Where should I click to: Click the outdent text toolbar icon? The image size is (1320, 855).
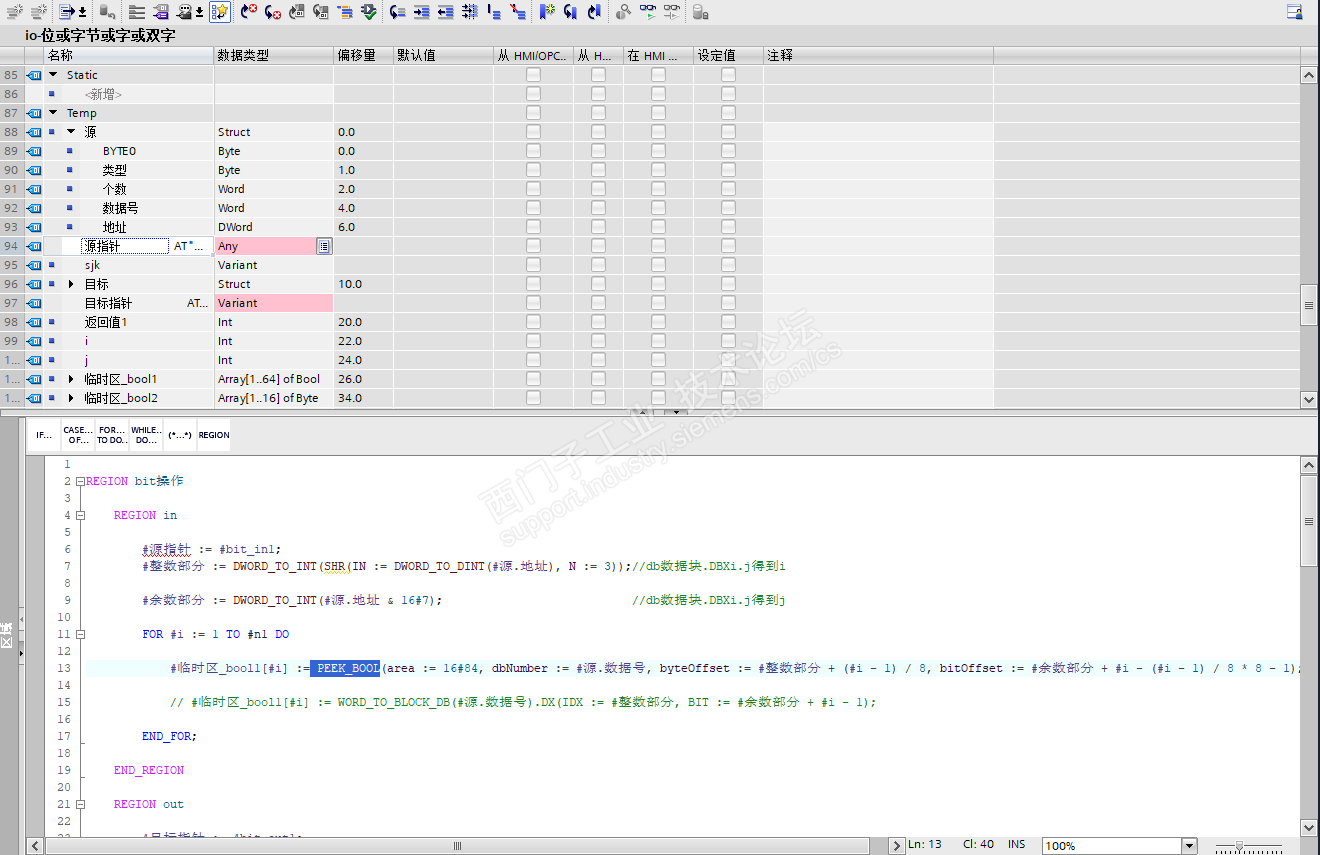tap(446, 12)
